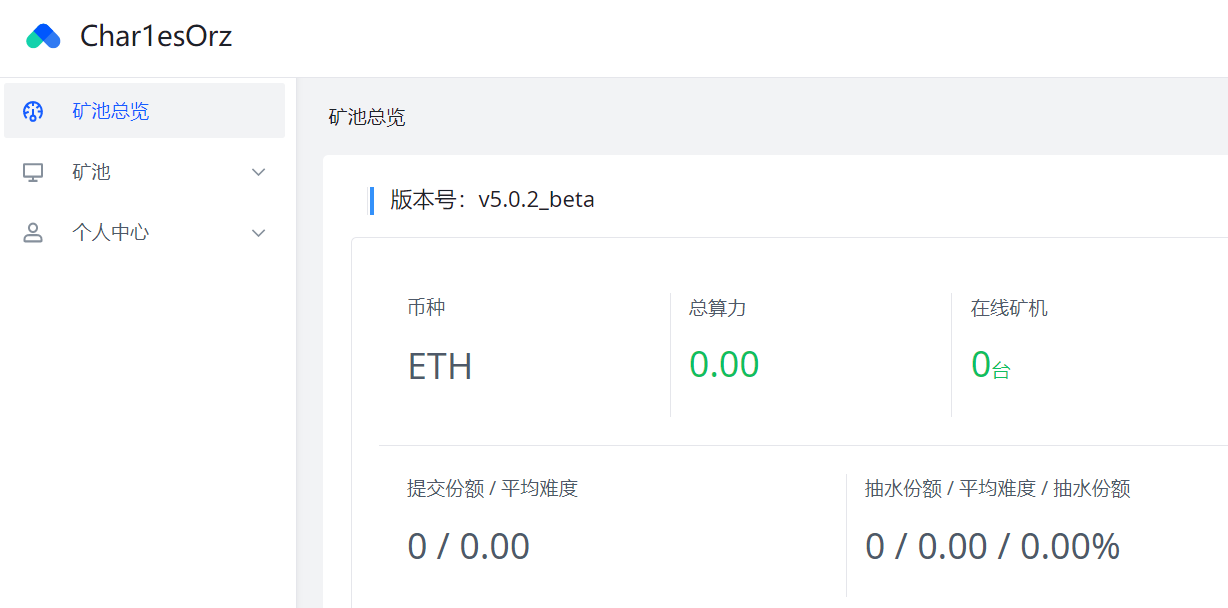Expand the 个人中心 menu chevron

coord(258,232)
